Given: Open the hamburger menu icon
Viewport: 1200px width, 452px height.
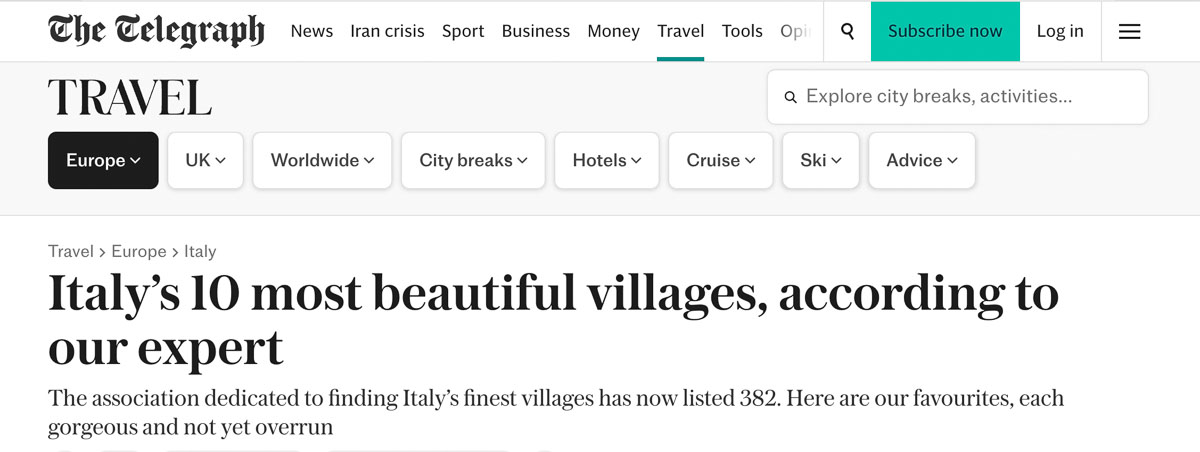Looking at the screenshot, I should tap(1130, 31).
